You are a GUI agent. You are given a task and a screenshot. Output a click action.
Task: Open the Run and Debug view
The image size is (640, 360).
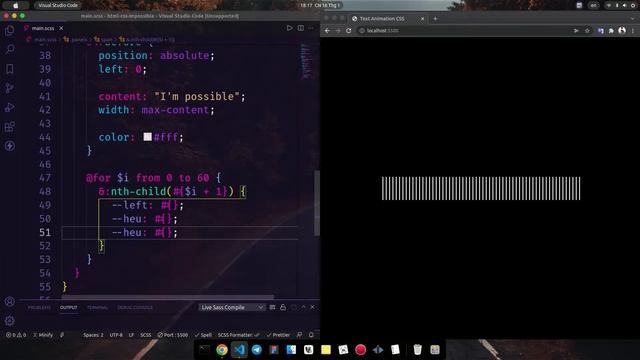[x=9, y=107]
